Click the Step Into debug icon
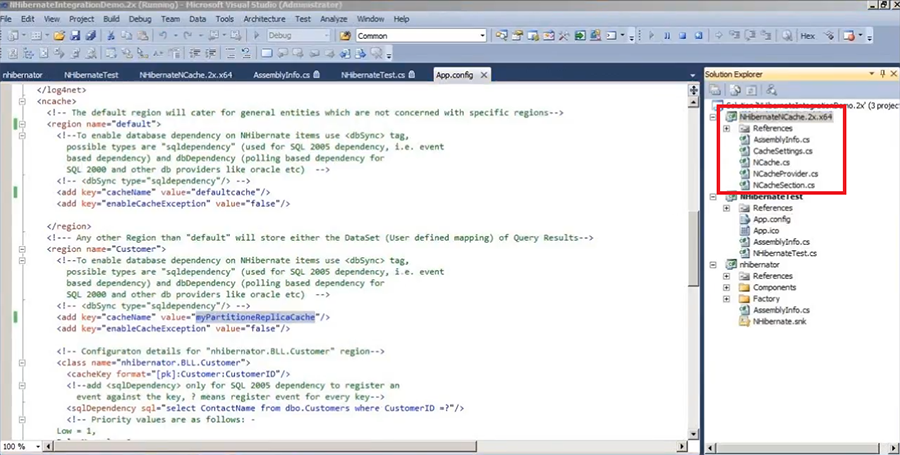Screen dimensions: 900x455 click(735, 36)
